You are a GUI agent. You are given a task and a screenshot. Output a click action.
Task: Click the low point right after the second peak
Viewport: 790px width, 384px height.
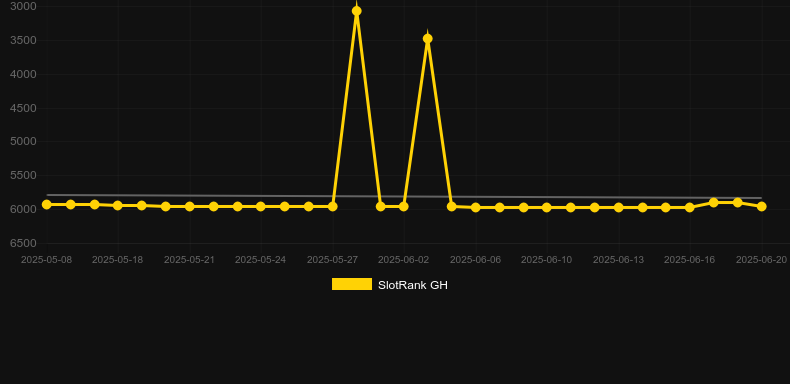tap(451, 207)
